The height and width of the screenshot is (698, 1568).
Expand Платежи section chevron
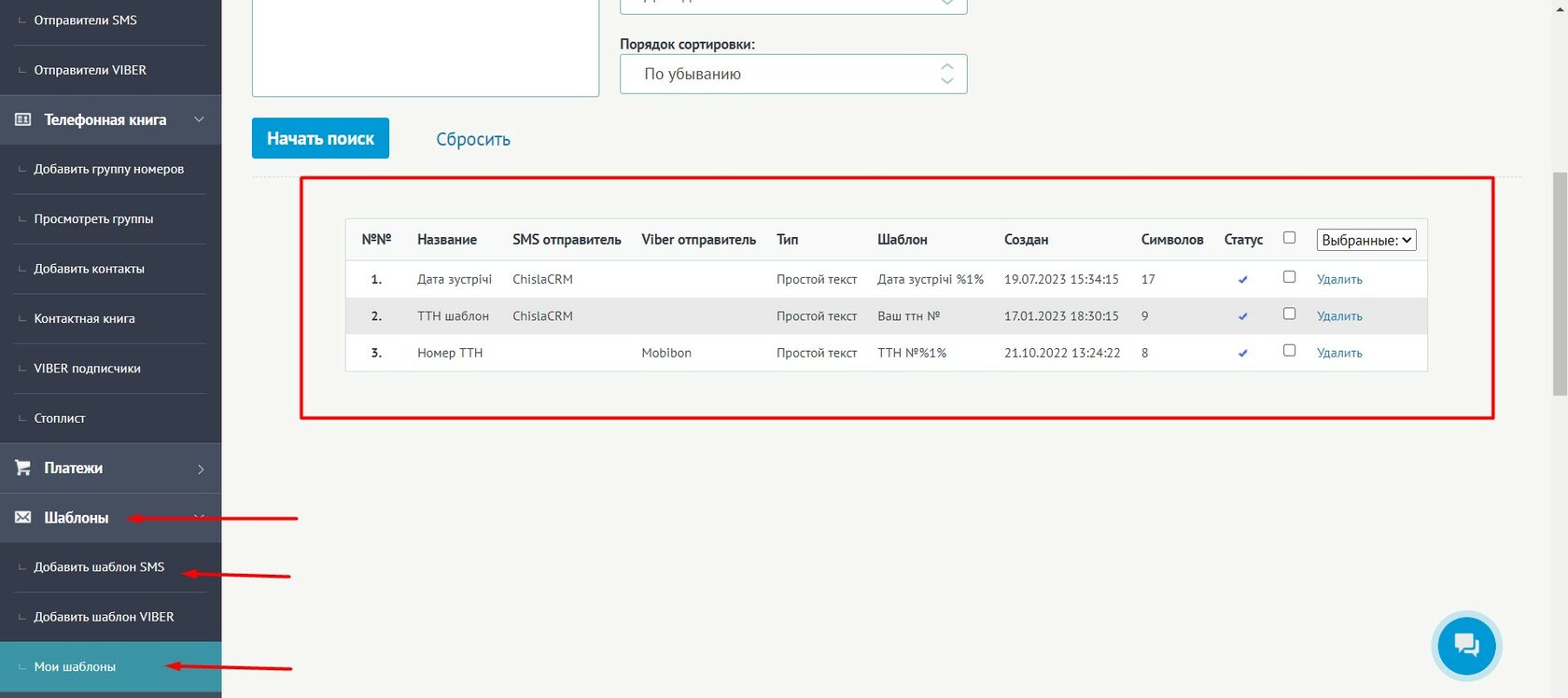click(201, 468)
